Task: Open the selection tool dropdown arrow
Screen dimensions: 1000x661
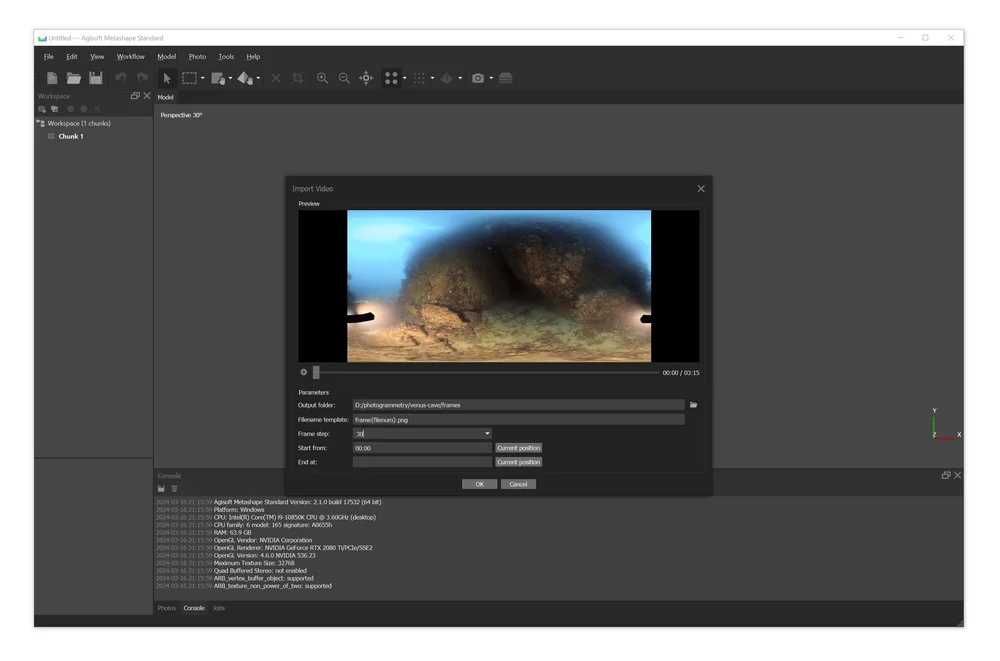Action: tap(203, 78)
